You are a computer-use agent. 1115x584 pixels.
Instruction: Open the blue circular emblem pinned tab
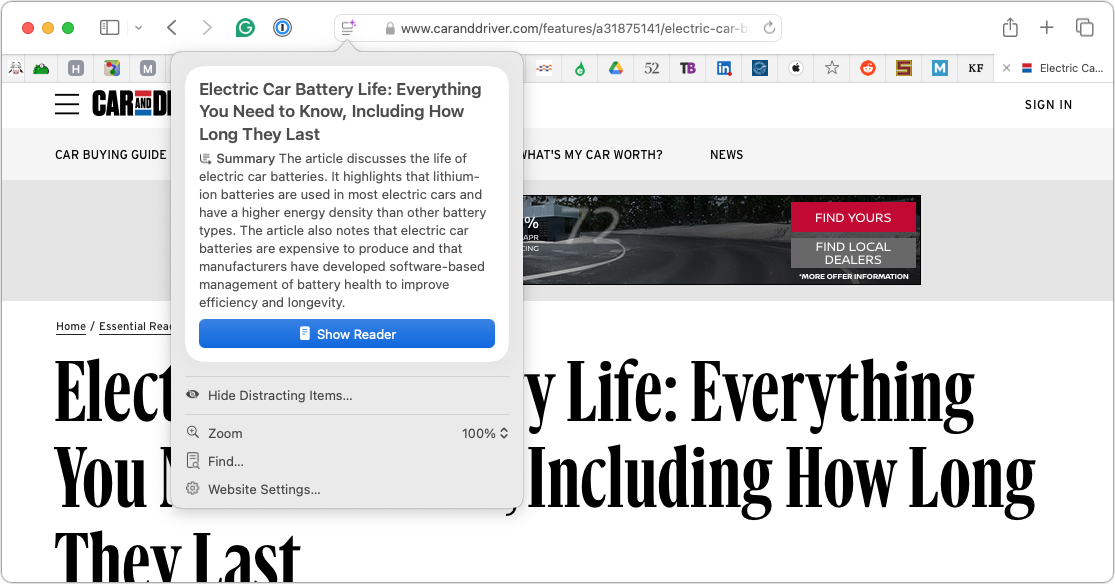click(760, 68)
